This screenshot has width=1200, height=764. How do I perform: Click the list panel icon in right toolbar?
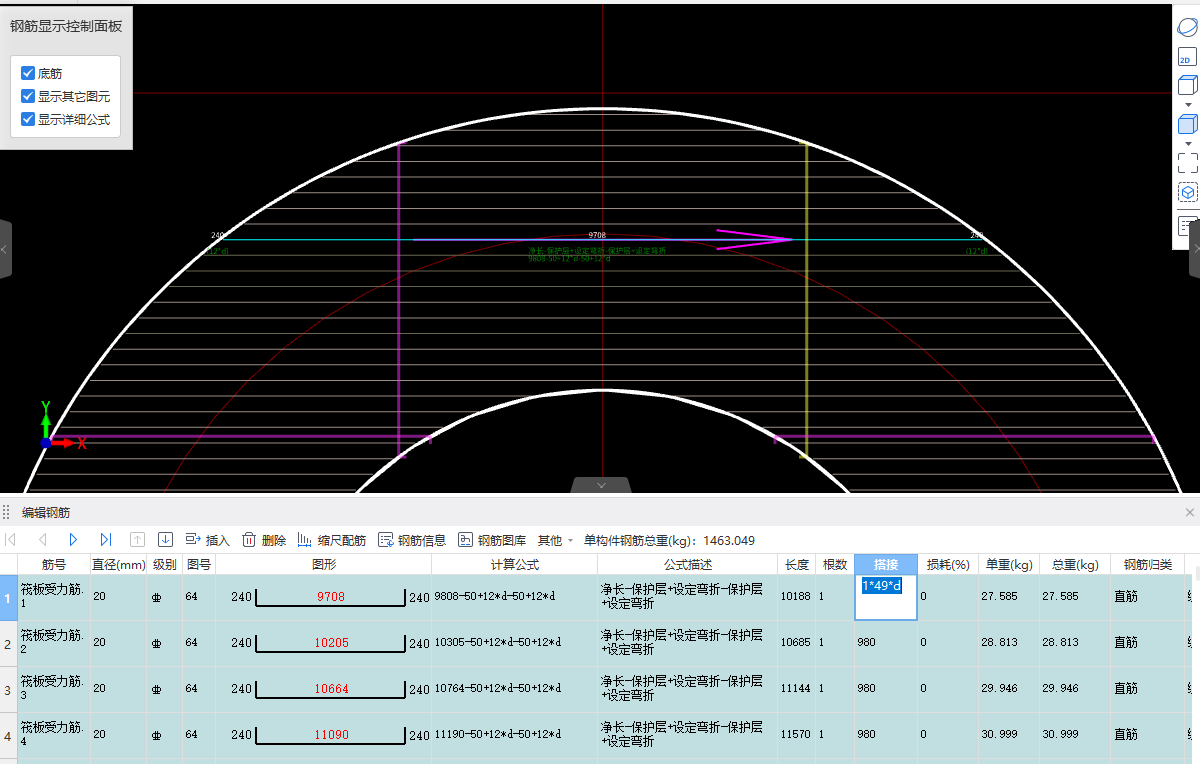[x=1187, y=226]
